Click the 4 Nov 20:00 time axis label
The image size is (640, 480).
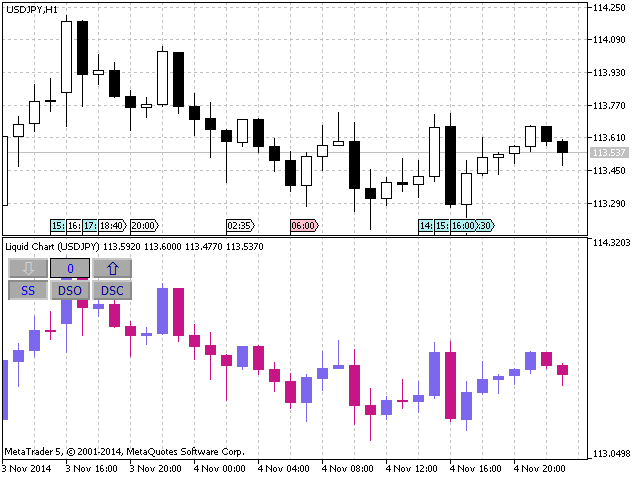pyautogui.click(x=540, y=468)
